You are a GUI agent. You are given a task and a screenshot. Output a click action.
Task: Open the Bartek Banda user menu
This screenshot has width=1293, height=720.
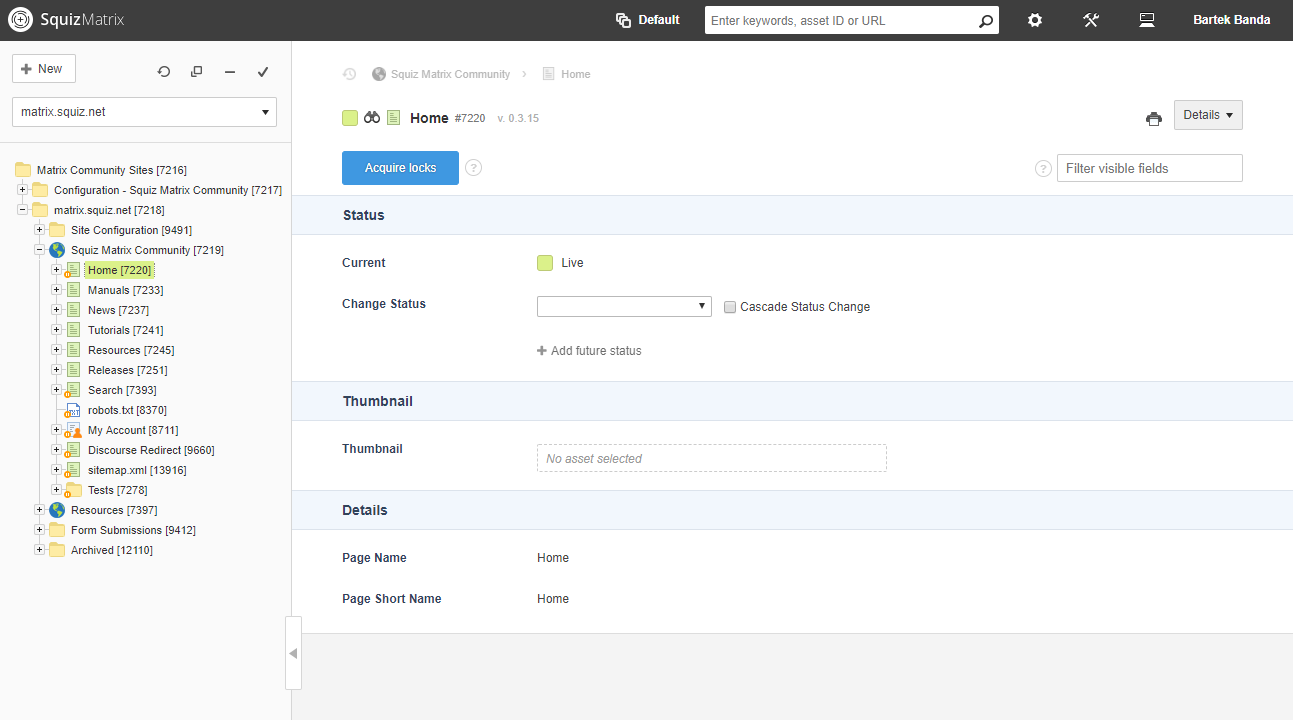coord(1232,20)
